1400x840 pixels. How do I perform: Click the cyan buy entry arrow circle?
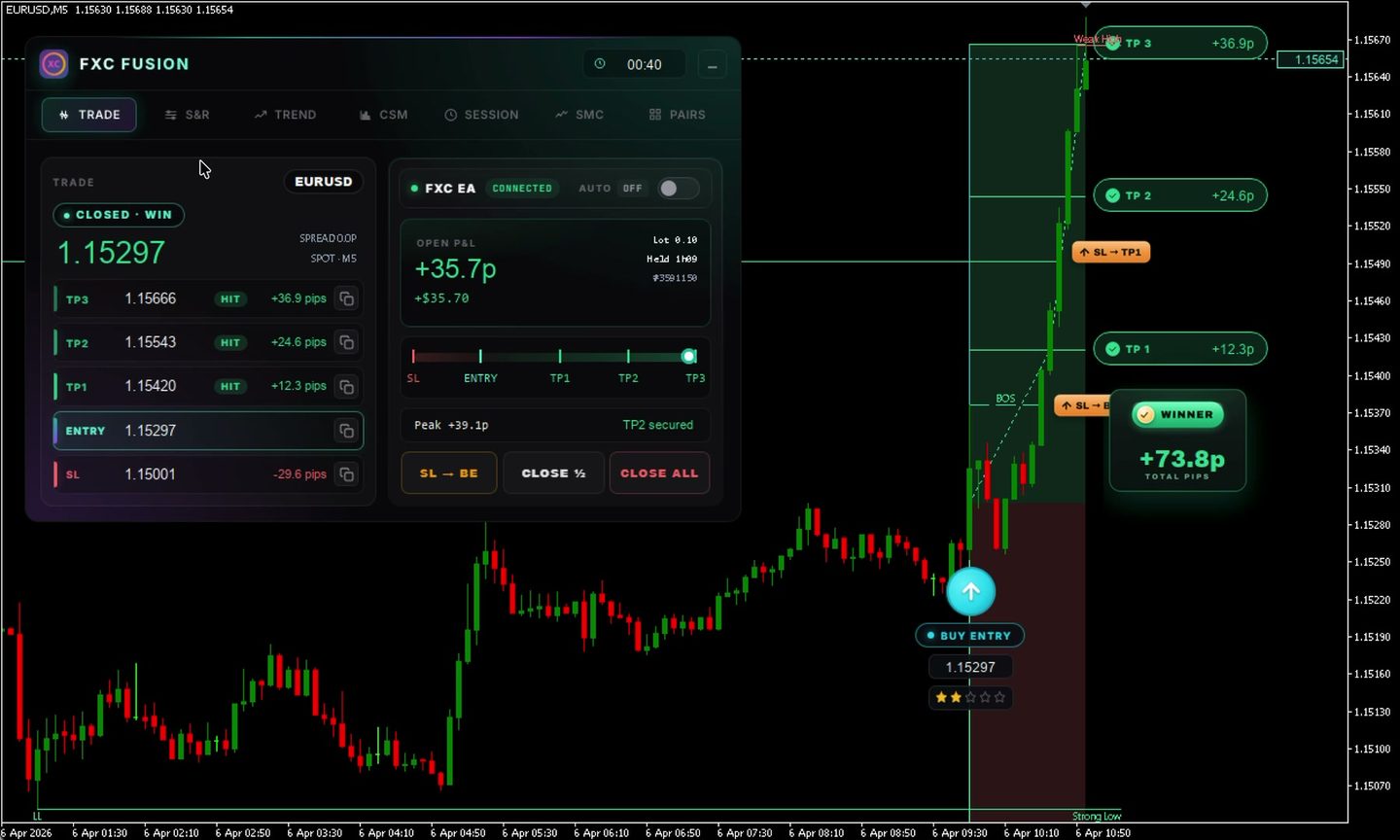point(970,591)
